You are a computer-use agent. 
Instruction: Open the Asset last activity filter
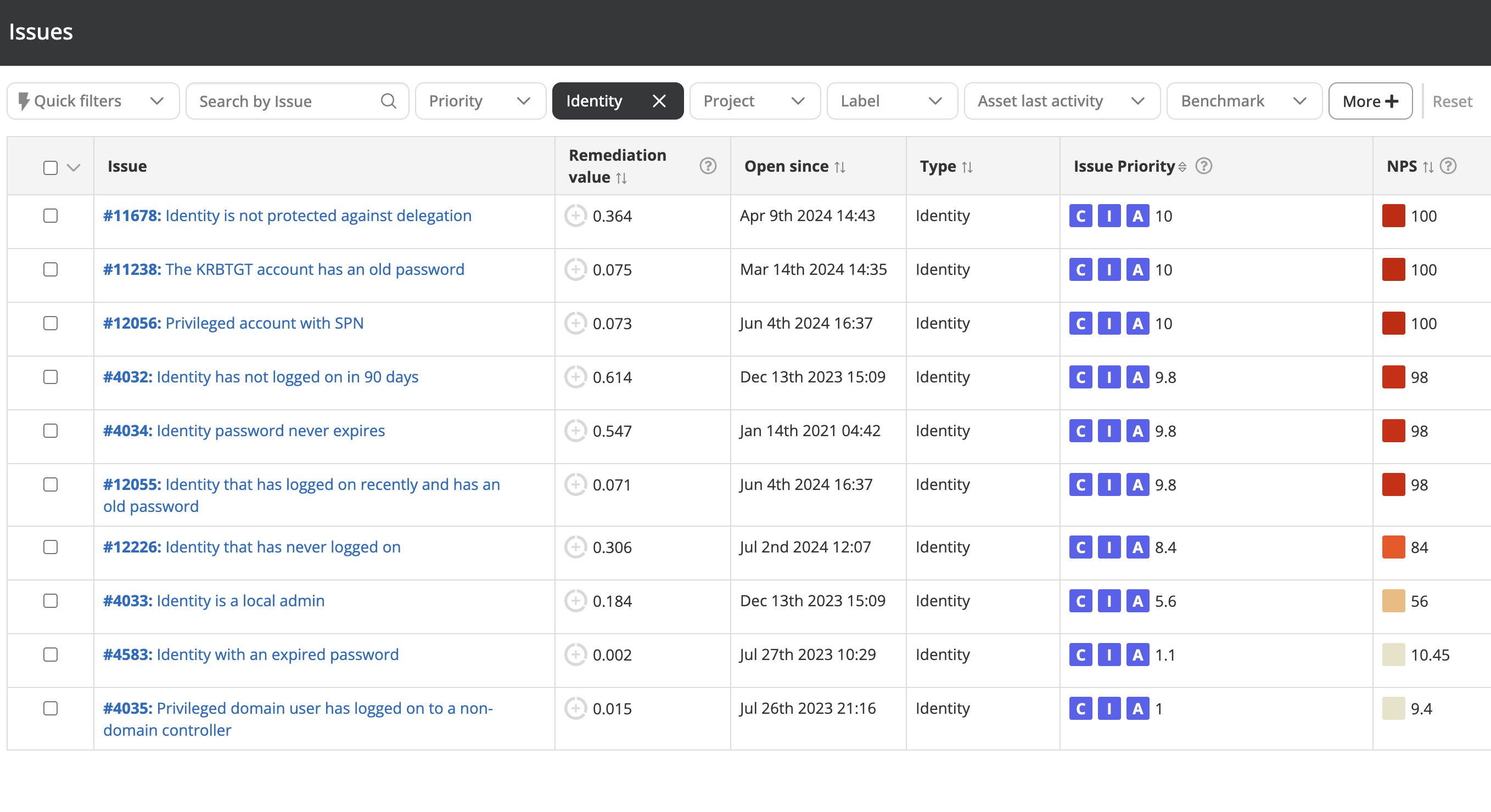pos(1061,101)
